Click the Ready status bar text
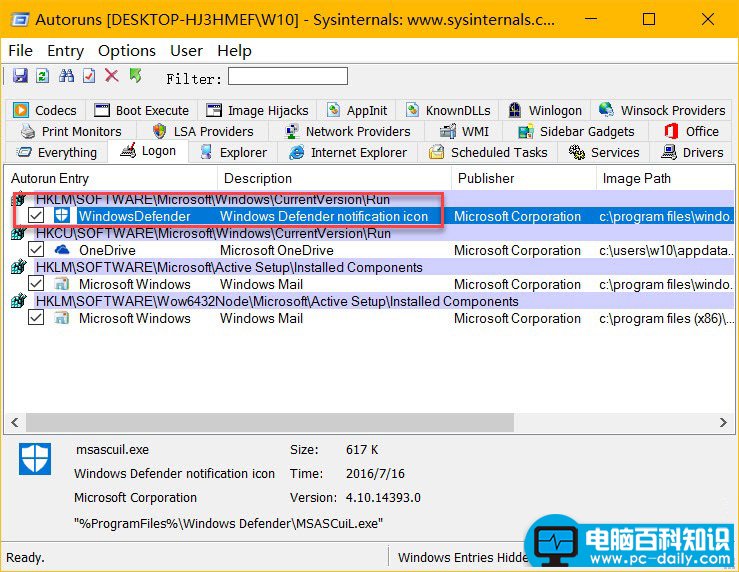The width and height of the screenshot is (739, 572). click(25, 558)
